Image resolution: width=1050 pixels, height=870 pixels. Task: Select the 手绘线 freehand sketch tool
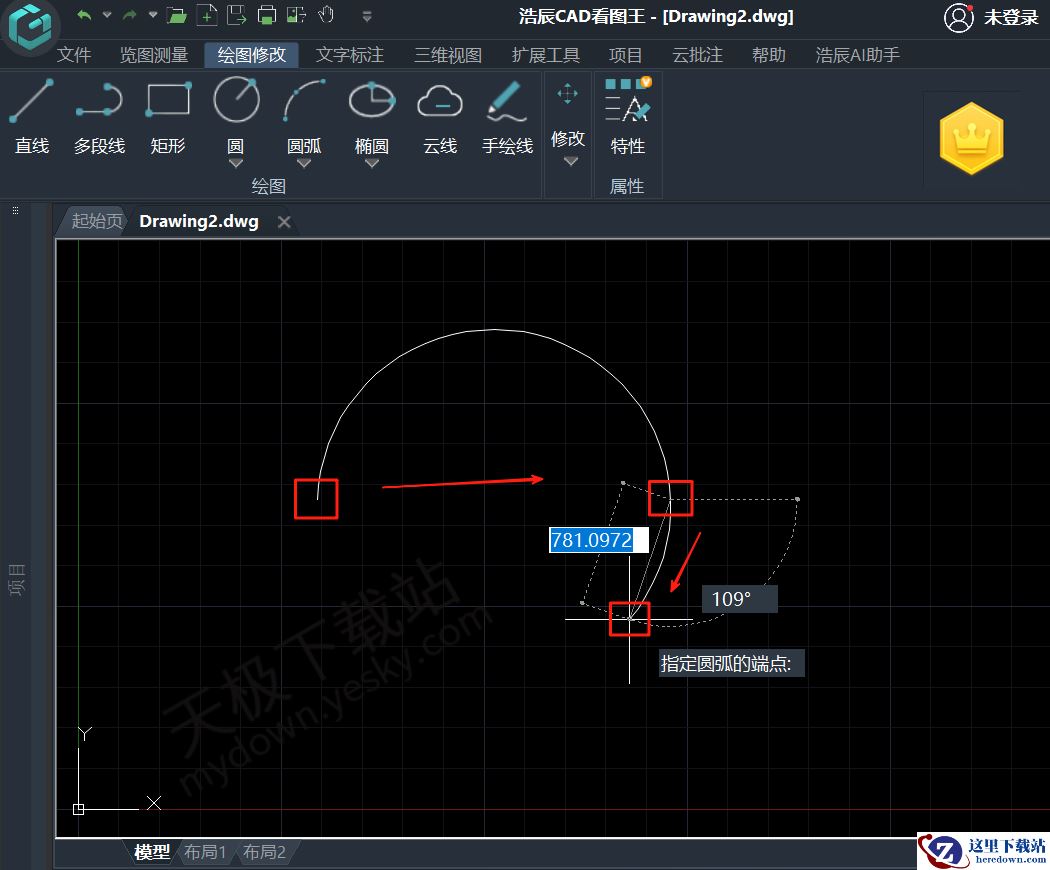tap(508, 115)
